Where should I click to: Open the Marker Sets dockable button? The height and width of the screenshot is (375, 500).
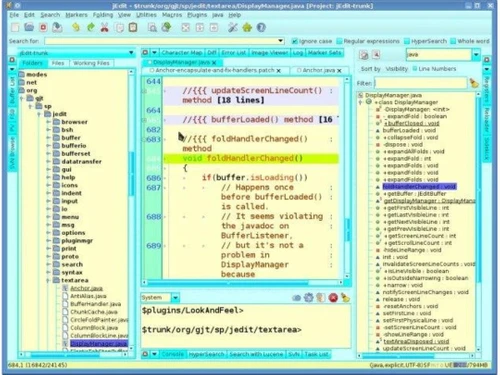(x=325, y=53)
